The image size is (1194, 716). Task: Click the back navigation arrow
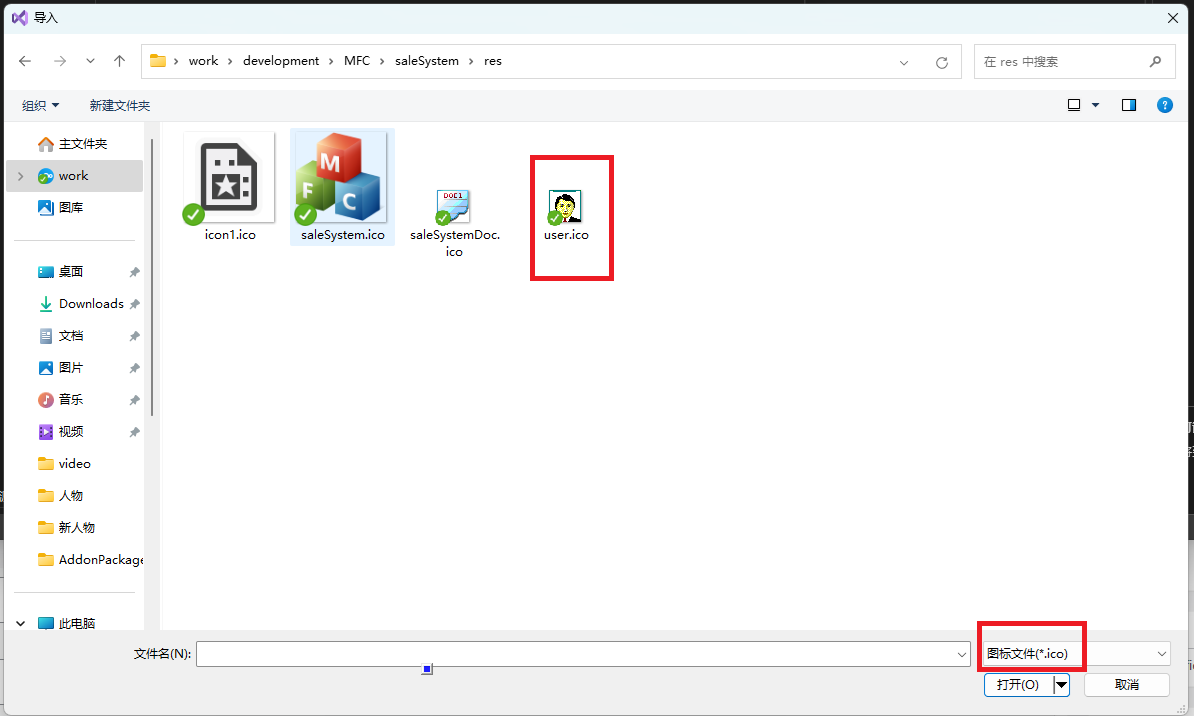point(26,61)
